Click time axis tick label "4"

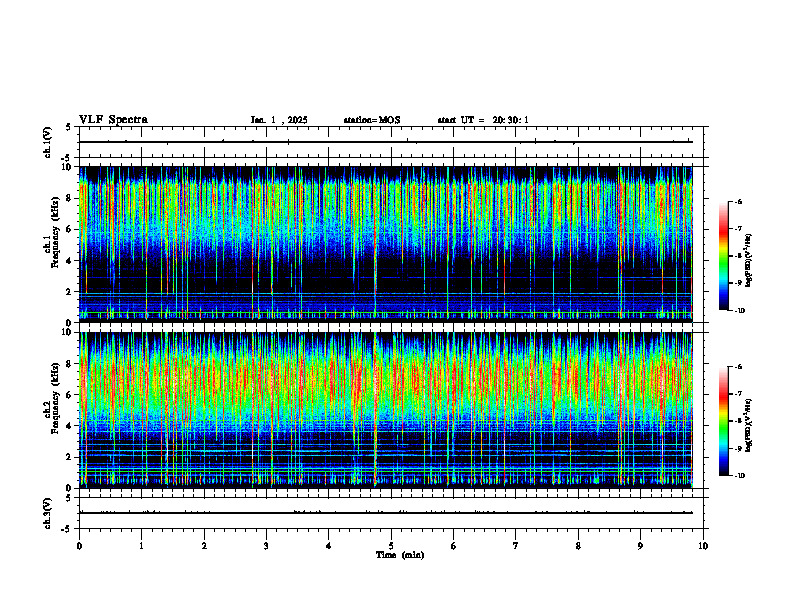pos(329,546)
